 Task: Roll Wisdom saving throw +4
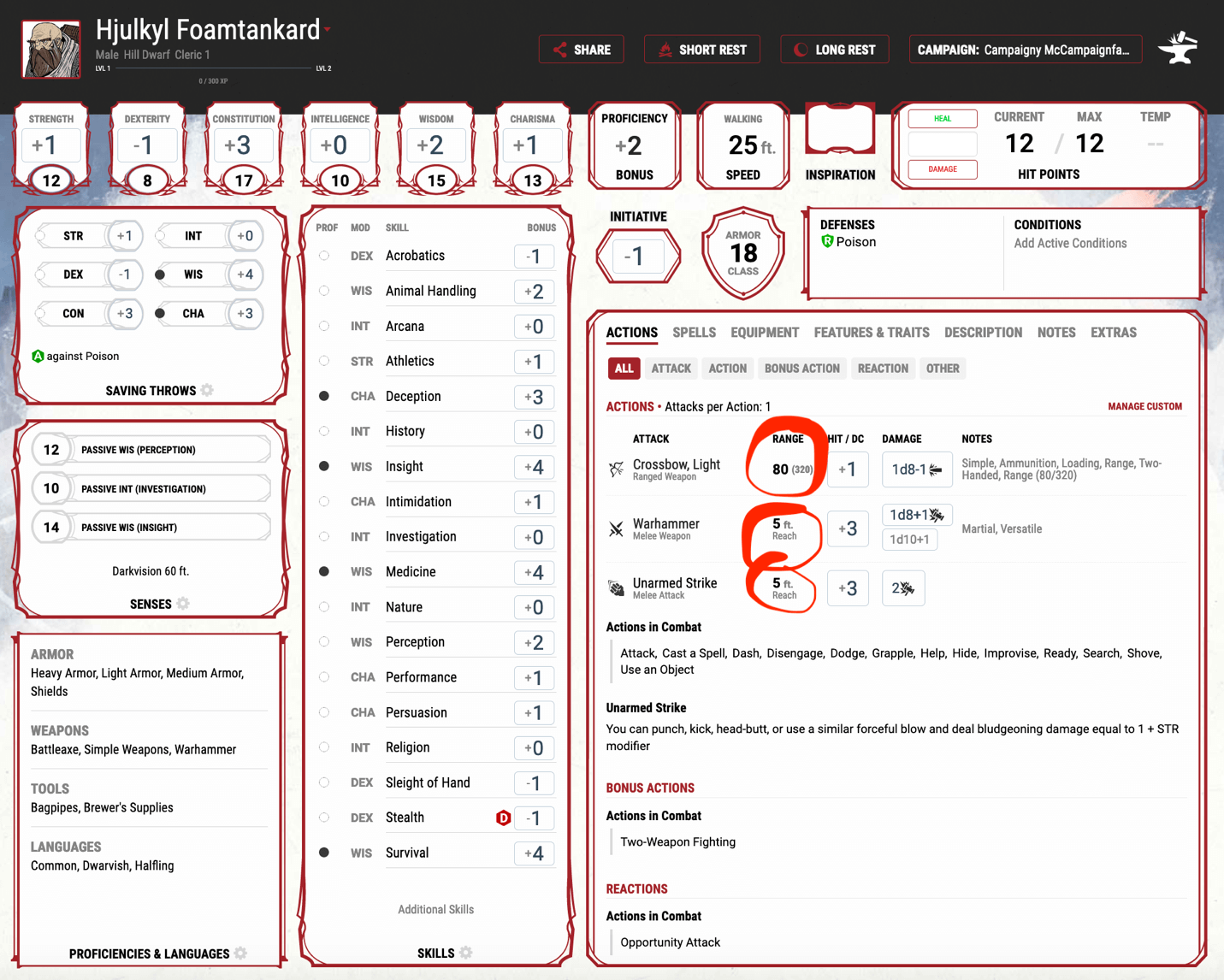pyautogui.click(x=245, y=275)
